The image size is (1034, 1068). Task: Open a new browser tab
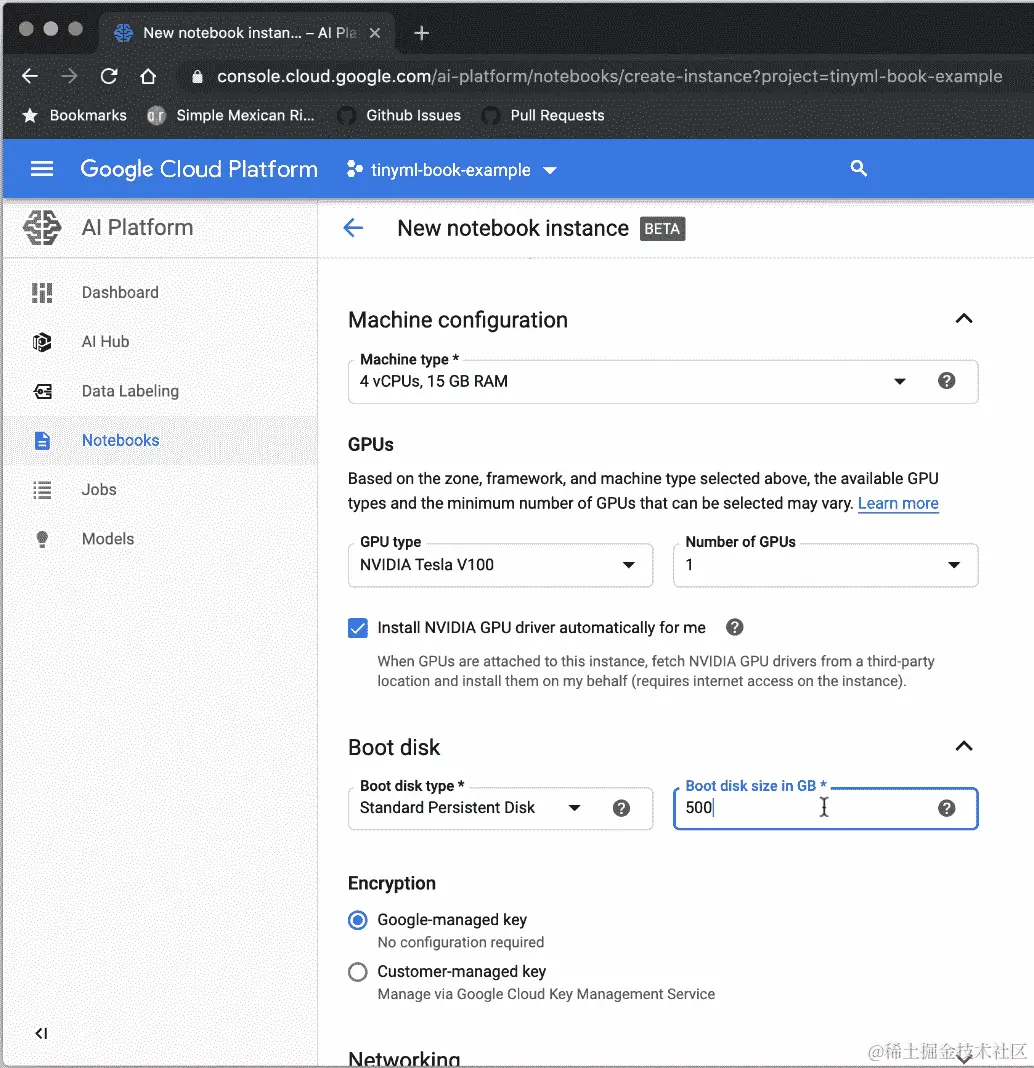(422, 33)
